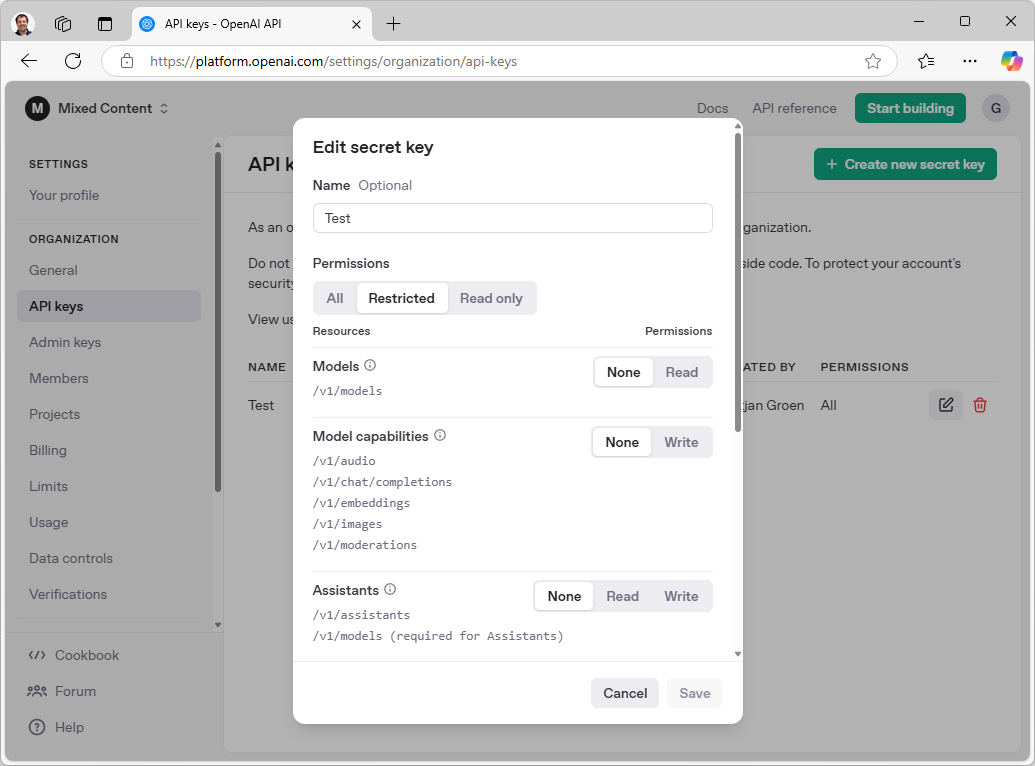Set Model capabilities to None
The height and width of the screenshot is (766, 1035).
coord(622,442)
